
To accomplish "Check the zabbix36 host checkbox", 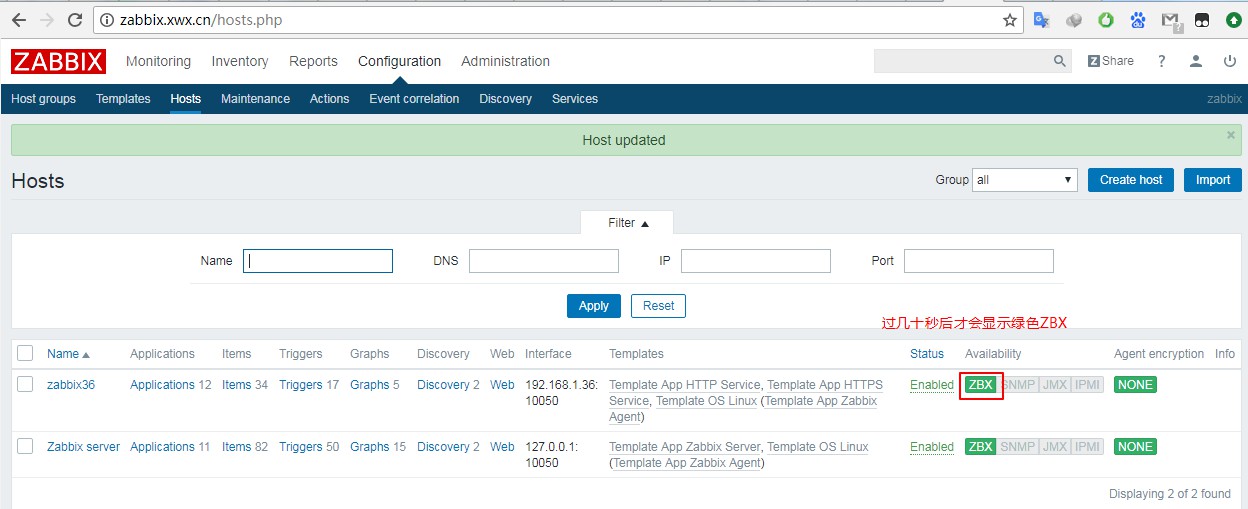I will point(25,384).
